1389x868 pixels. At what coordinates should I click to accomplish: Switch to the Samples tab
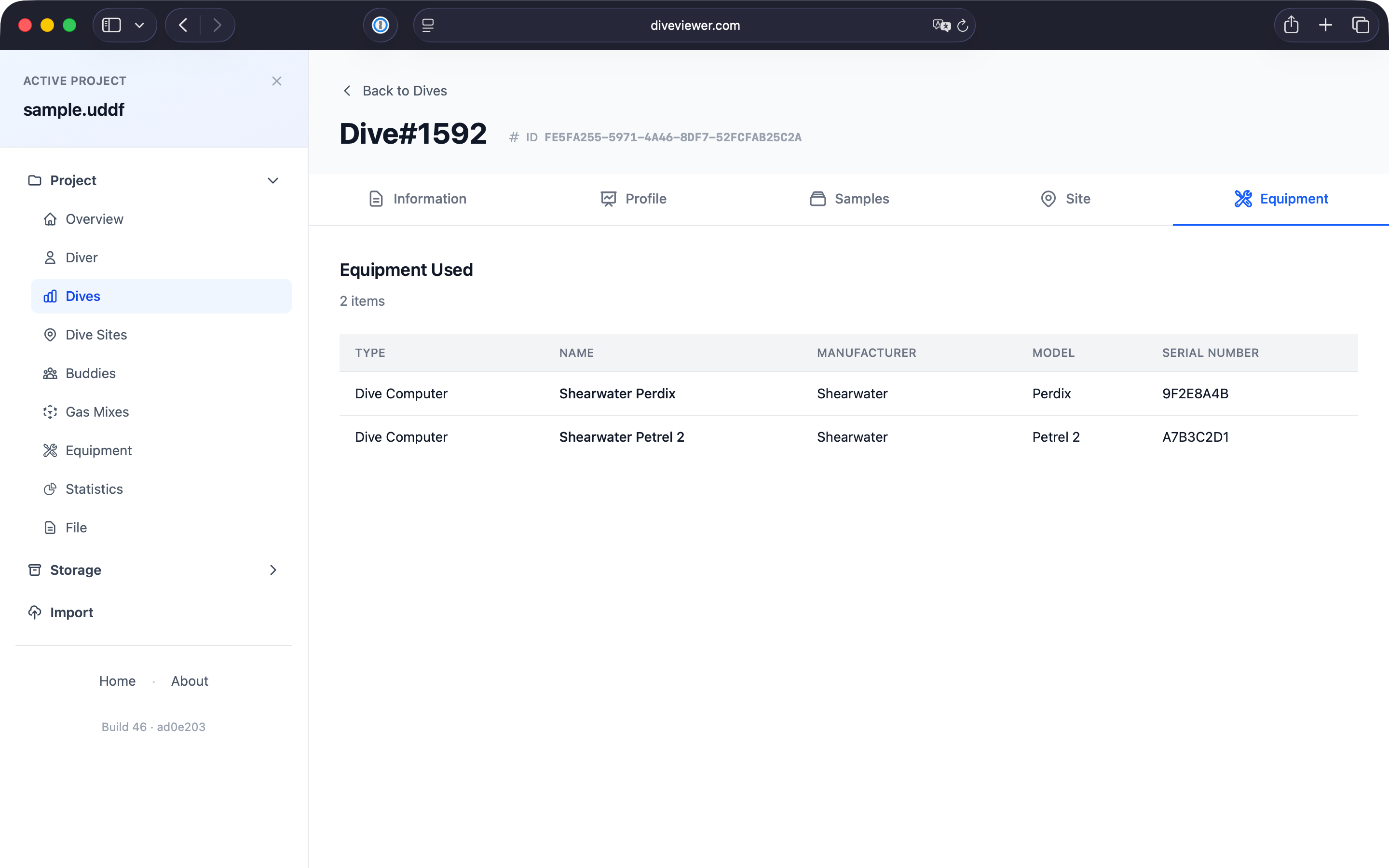coord(849,199)
